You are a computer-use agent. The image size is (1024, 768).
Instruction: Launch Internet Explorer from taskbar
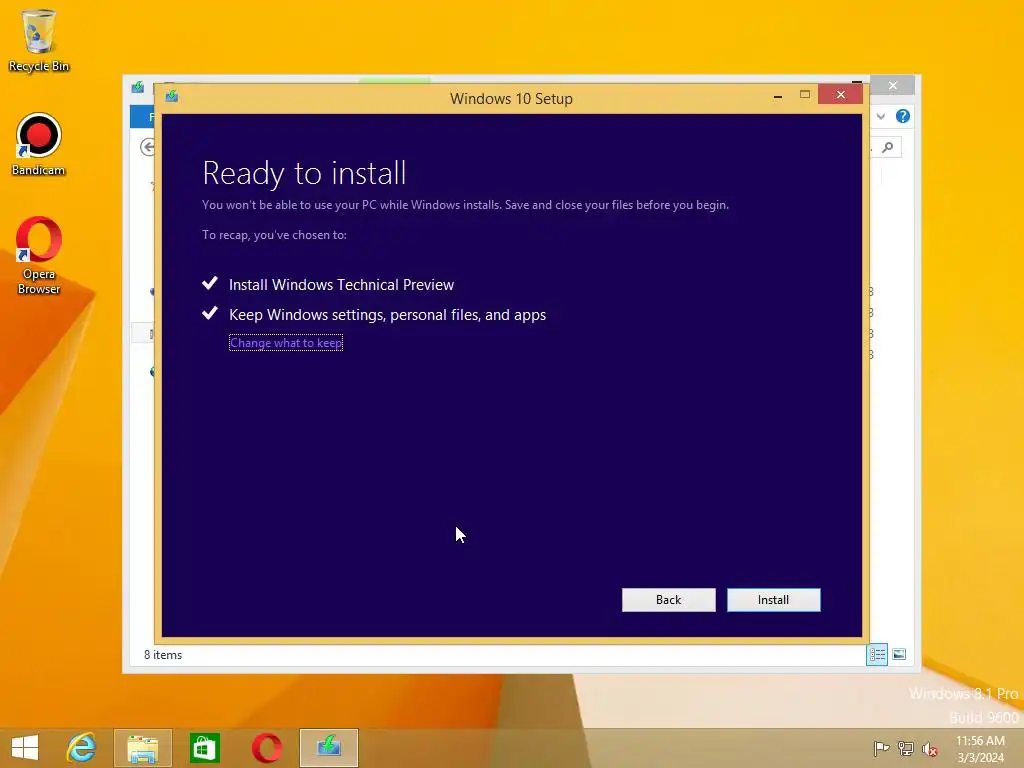point(82,747)
